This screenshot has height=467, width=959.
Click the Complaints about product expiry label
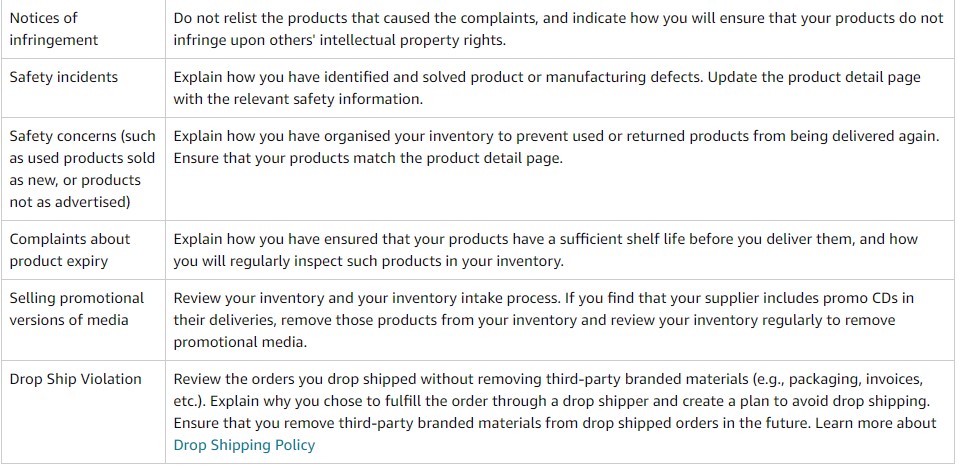click(x=70, y=250)
